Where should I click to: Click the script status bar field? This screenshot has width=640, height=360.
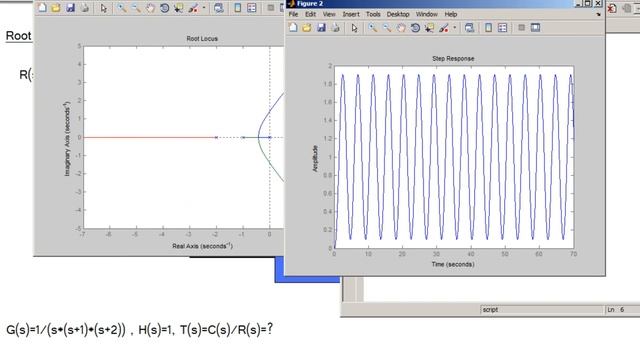[542, 310]
